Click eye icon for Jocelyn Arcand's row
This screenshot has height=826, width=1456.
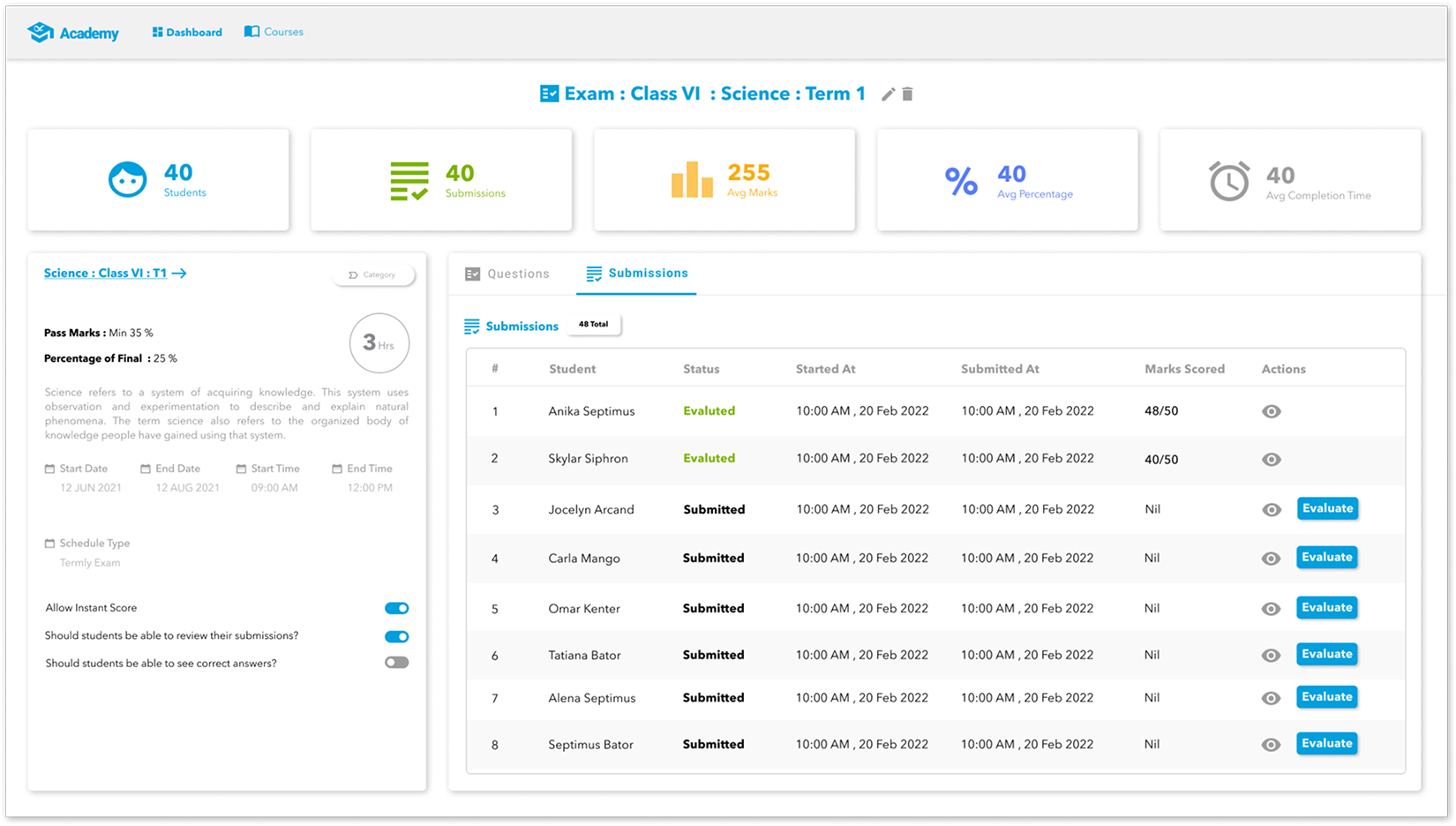tap(1271, 509)
